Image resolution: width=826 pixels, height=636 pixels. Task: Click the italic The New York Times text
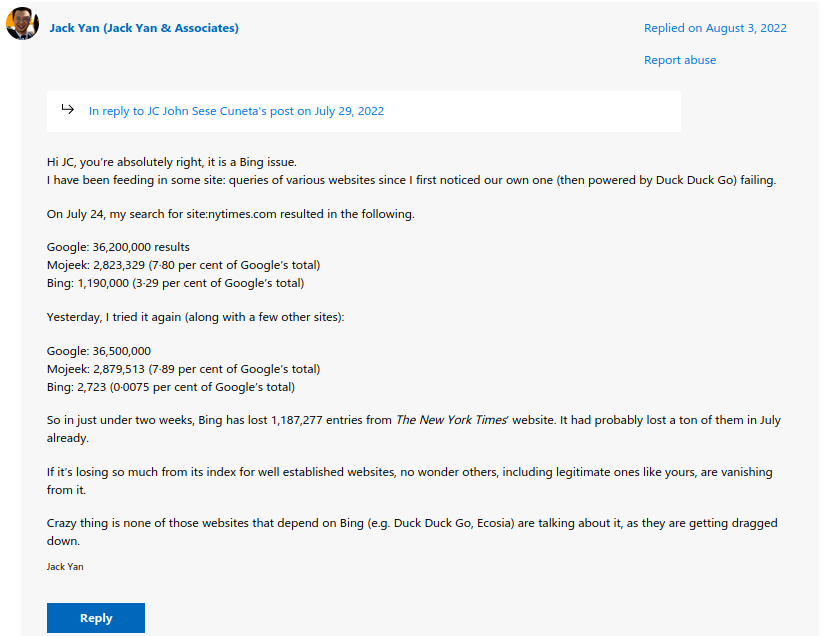click(451, 421)
